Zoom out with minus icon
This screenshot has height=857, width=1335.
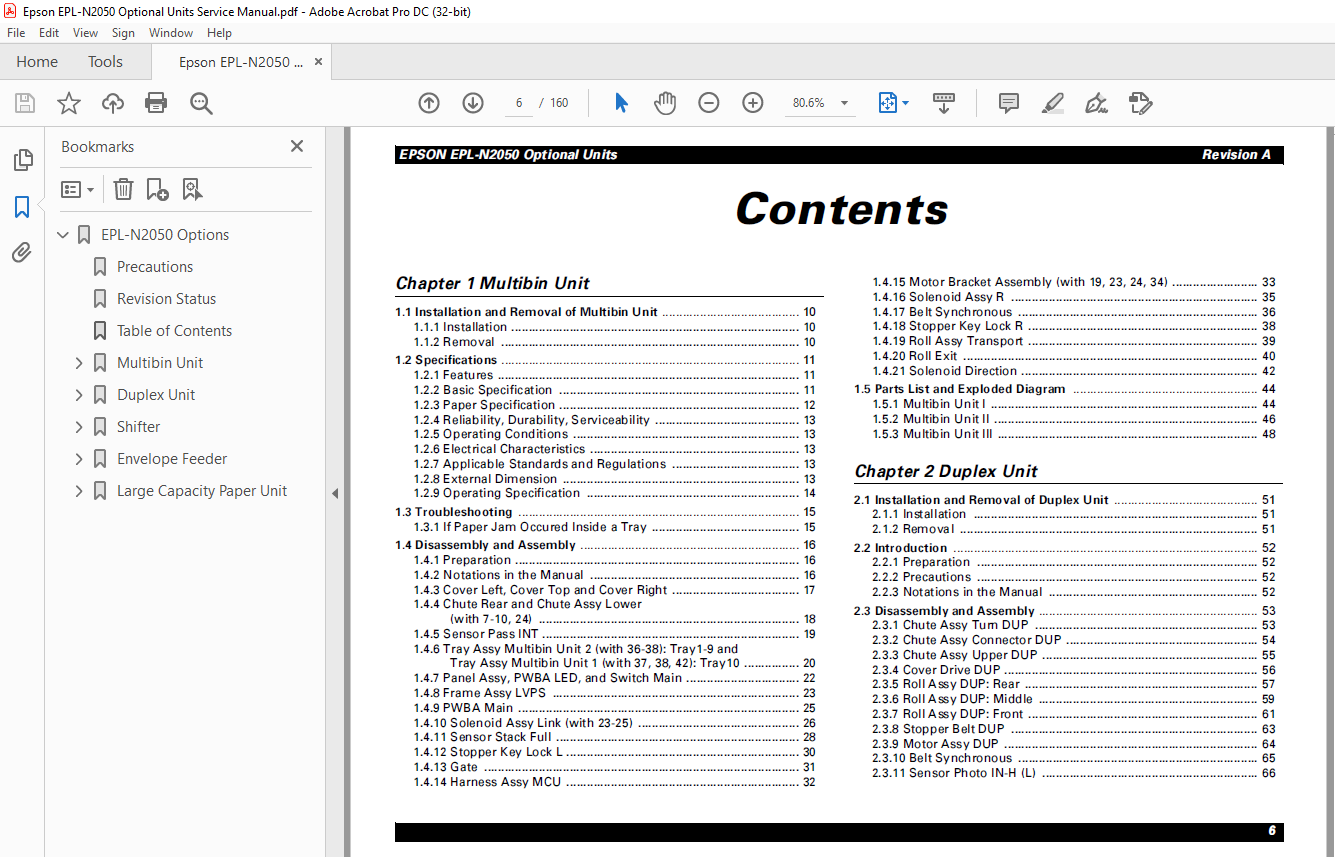pos(709,103)
